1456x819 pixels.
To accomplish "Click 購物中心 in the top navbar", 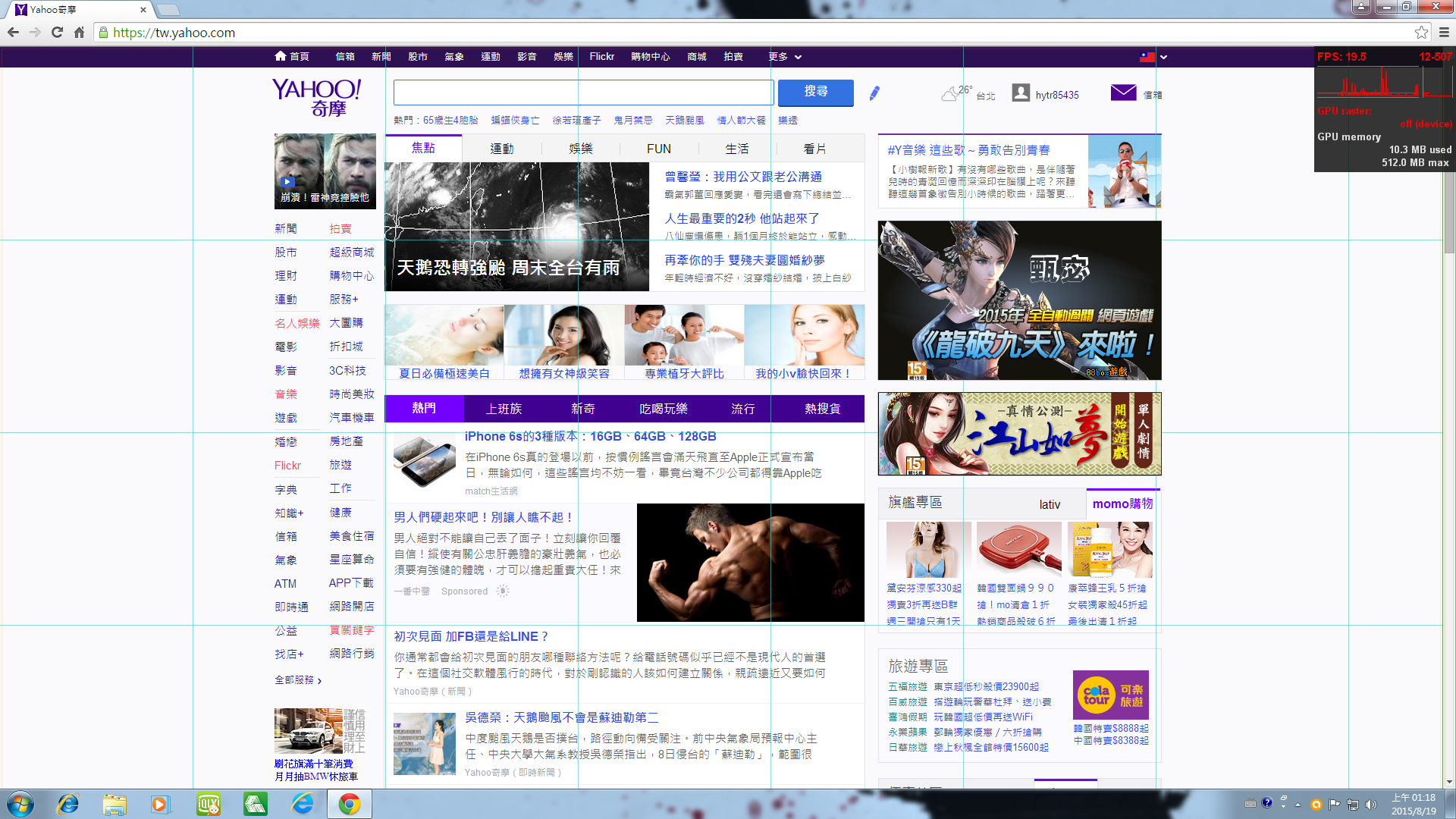I will point(651,57).
